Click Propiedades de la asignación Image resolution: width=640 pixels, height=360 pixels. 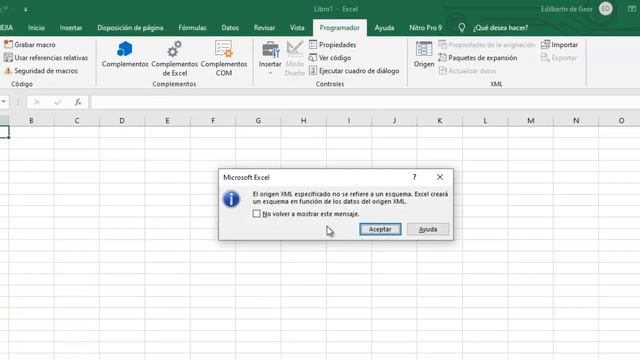click(x=487, y=44)
